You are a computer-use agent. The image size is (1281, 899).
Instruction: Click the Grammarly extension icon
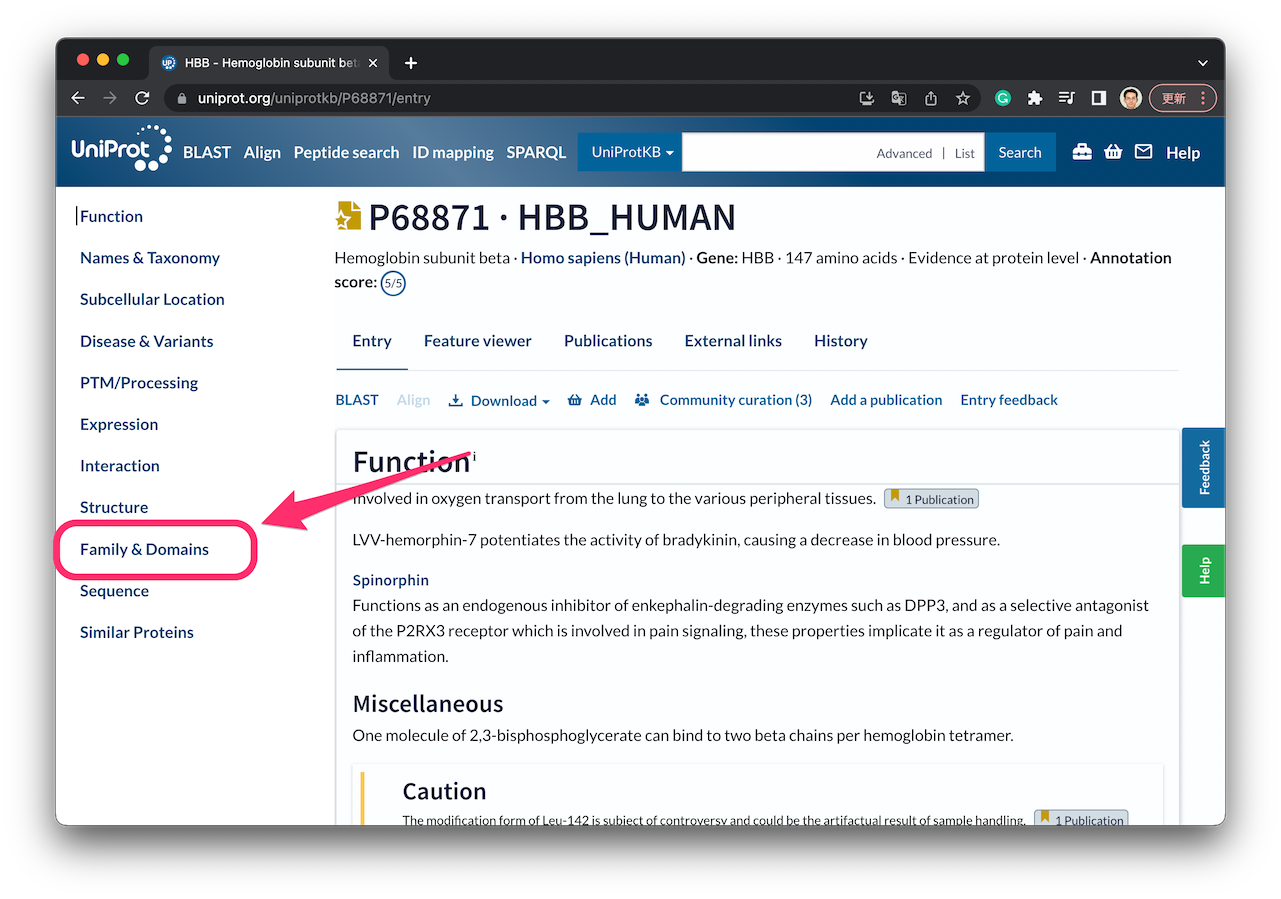[x=1003, y=98]
